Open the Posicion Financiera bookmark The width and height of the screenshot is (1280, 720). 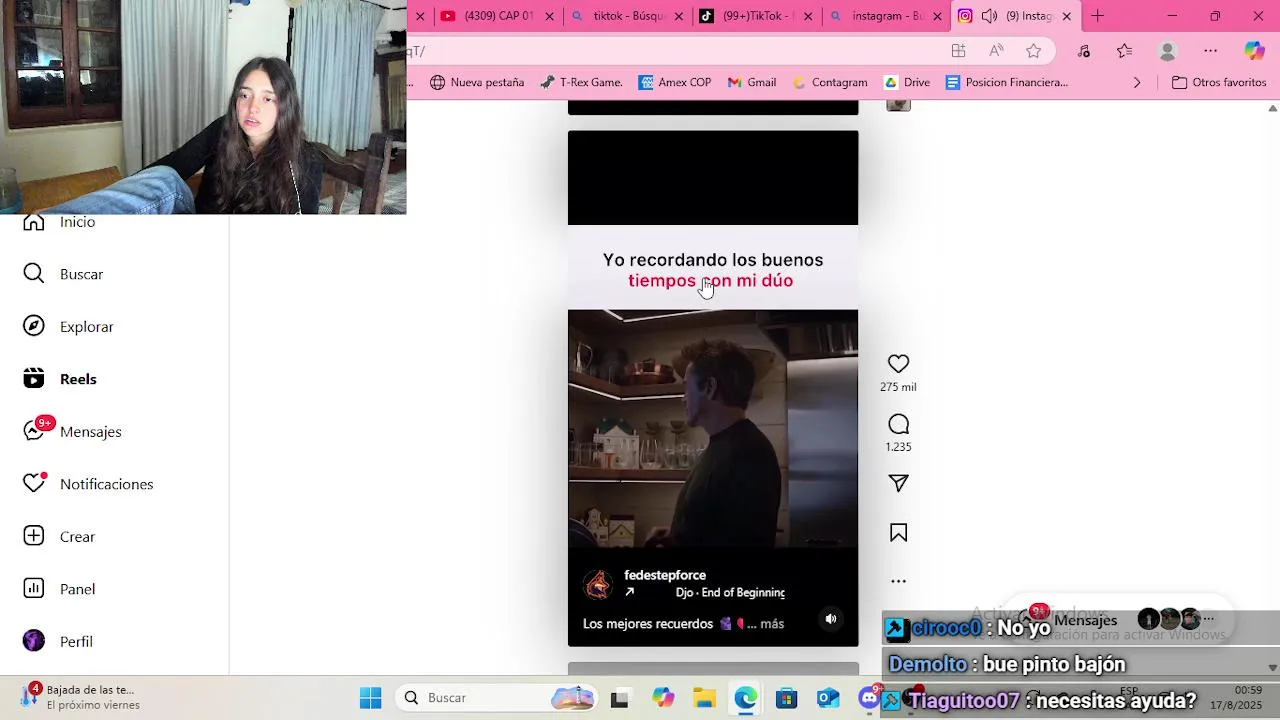(x=1007, y=83)
